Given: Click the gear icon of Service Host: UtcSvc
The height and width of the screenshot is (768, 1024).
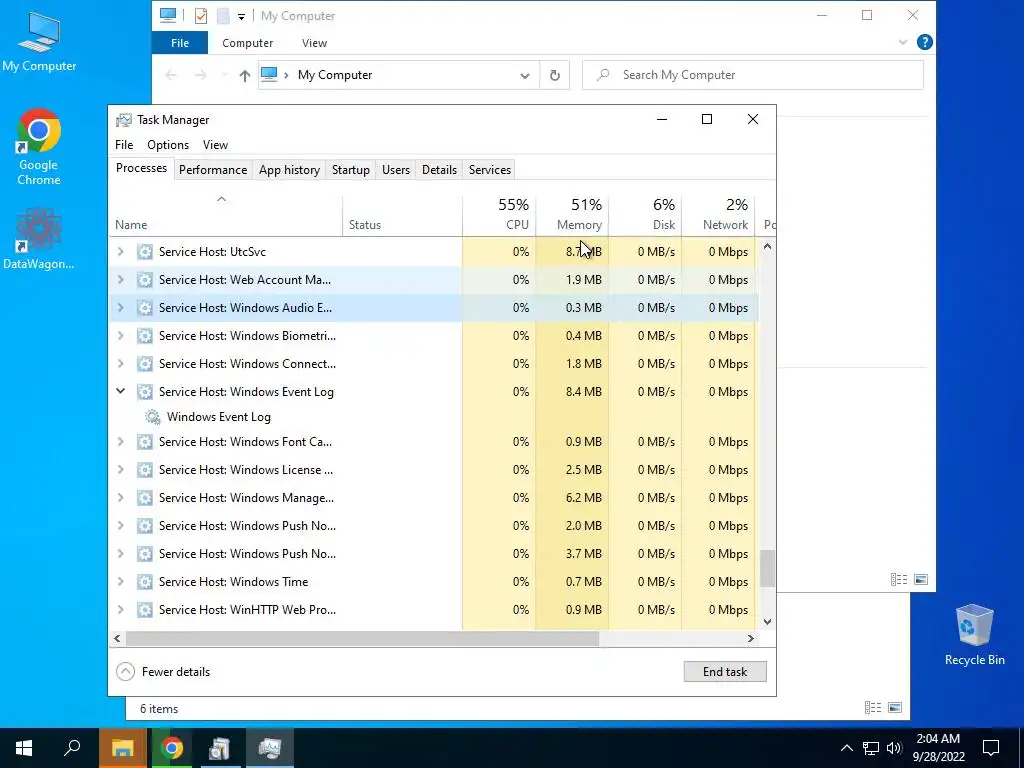Looking at the screenshot, I should coord(144,251).
